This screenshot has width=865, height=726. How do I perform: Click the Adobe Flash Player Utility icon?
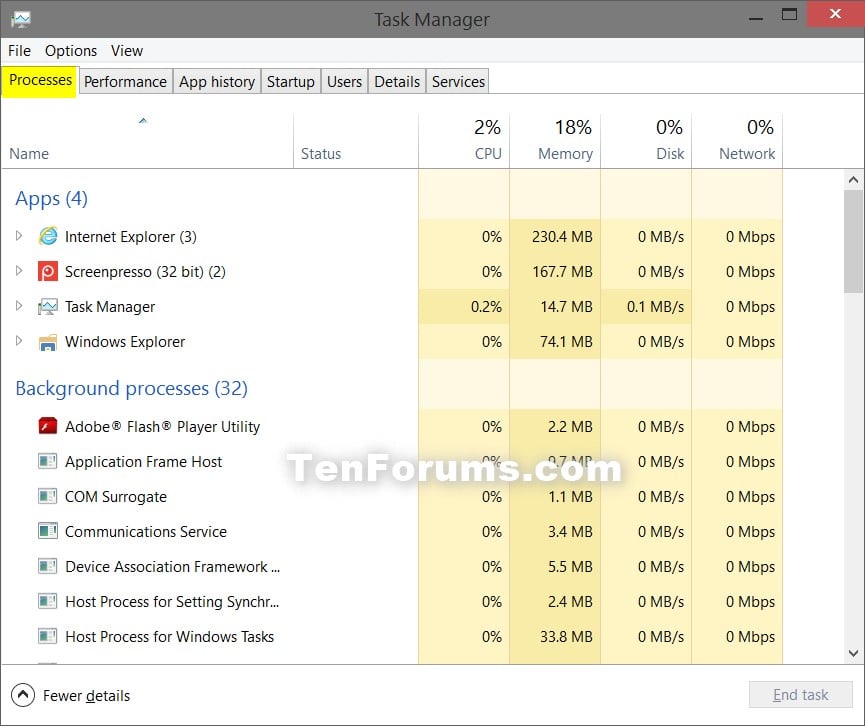(x=48, y=426)
